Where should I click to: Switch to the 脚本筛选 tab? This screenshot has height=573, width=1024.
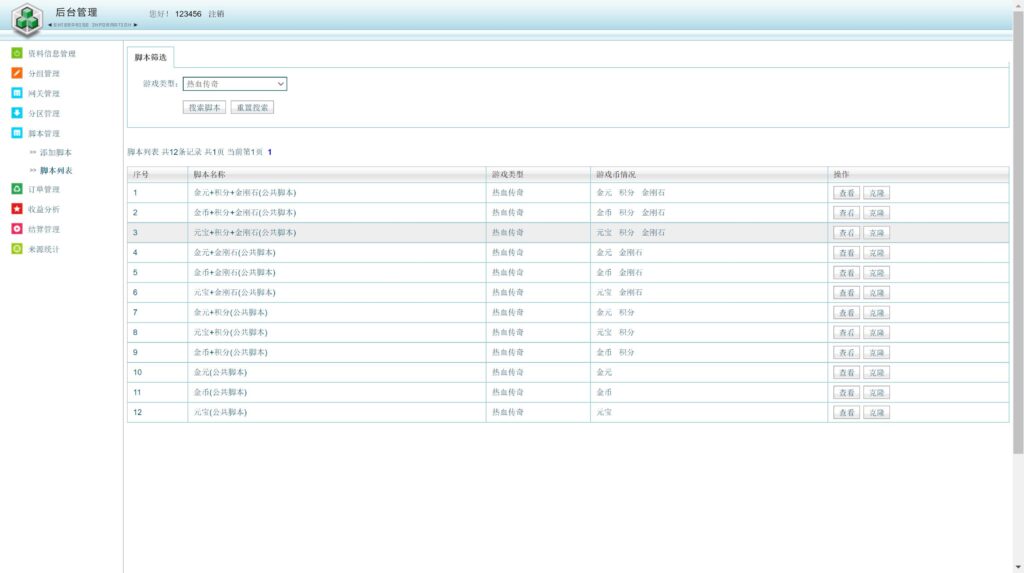(x=152, y=58)
